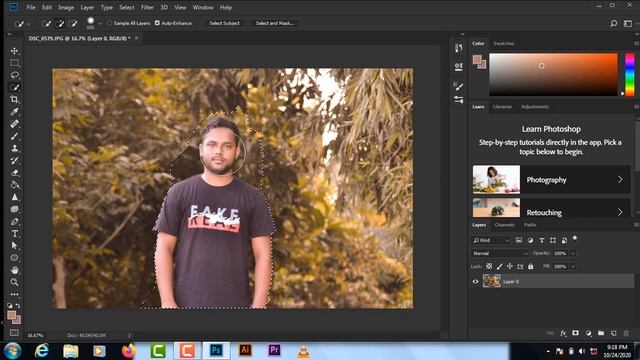
Task: Open the Normal blending mode dropdown
Action: click(500, 253)
